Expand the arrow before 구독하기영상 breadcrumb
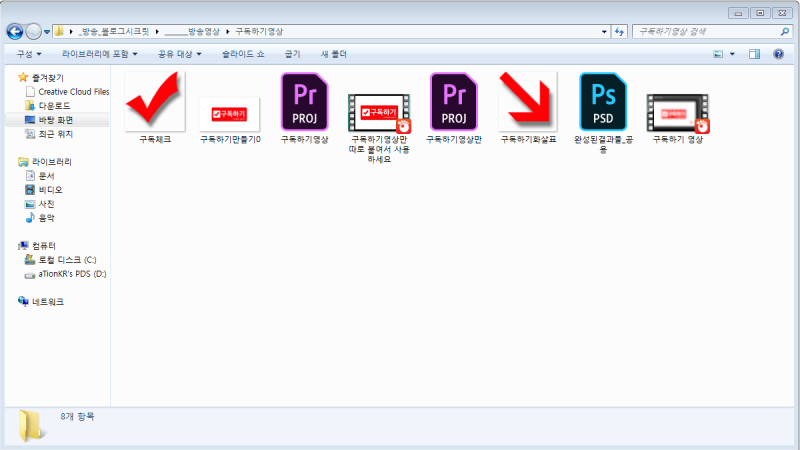The height and width of the screenshot is (450, 800). [228, 32]
